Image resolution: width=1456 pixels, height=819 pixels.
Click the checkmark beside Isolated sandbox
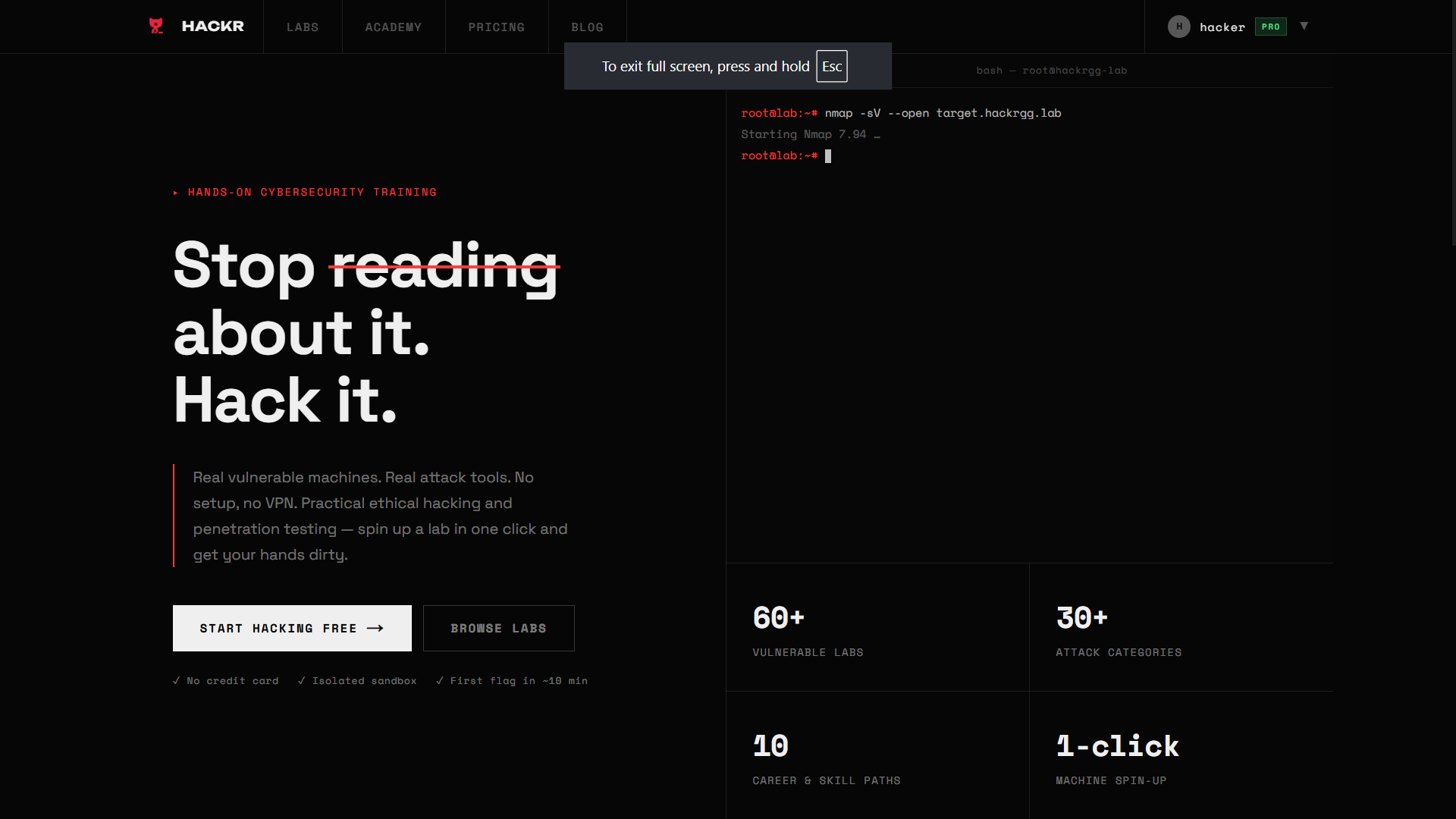click(x=302, y=681)
